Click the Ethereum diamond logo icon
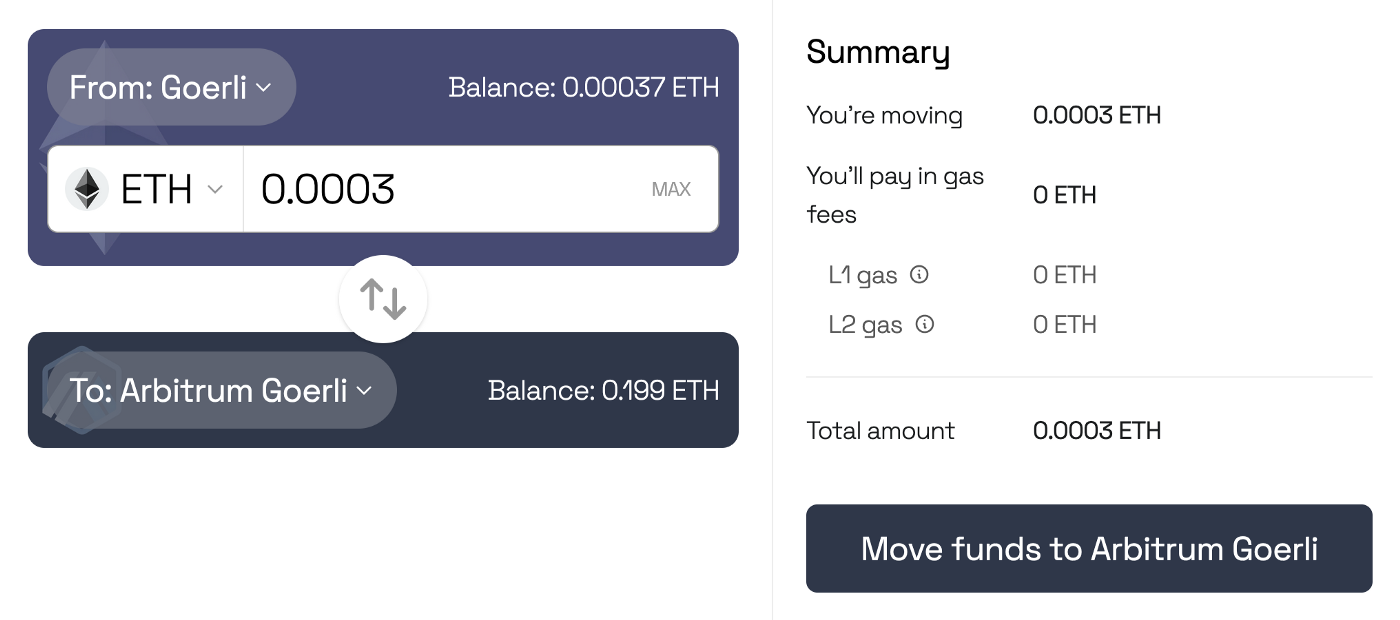The width and height of the screenshot is (1400, 620). click(x=87, y=189)
